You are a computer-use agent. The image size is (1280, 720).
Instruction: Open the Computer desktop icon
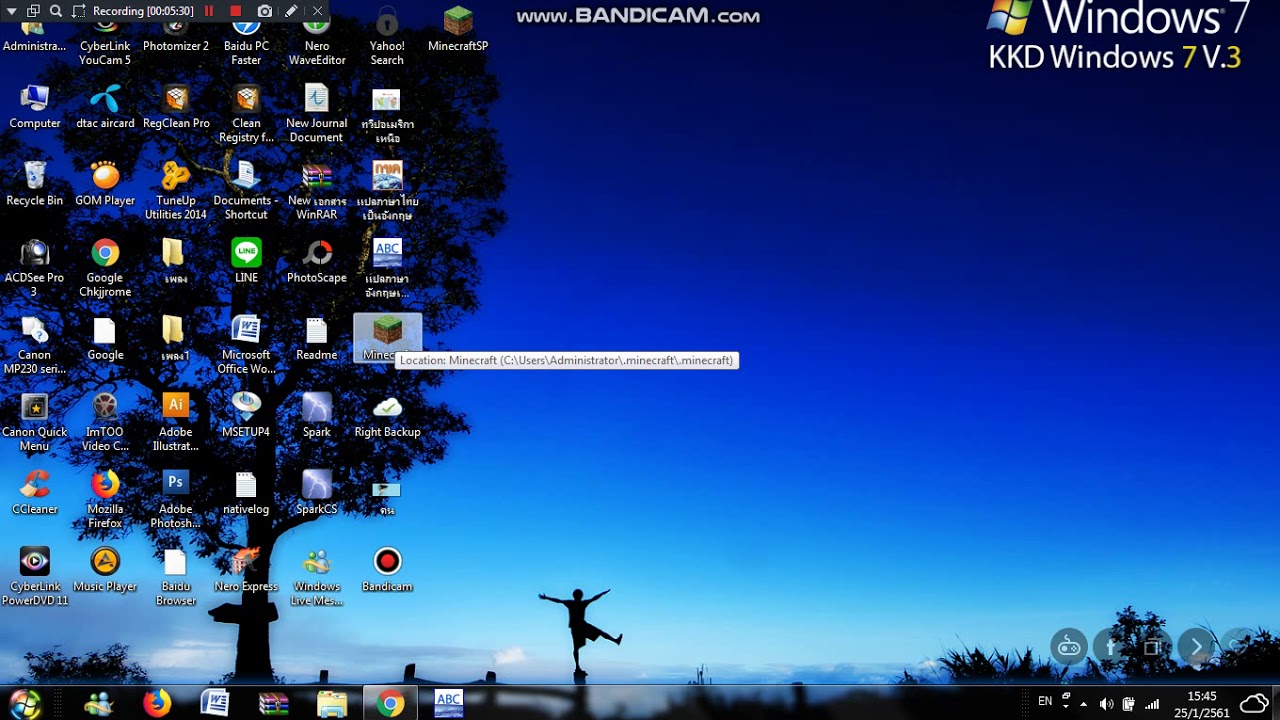pos(35,108)
